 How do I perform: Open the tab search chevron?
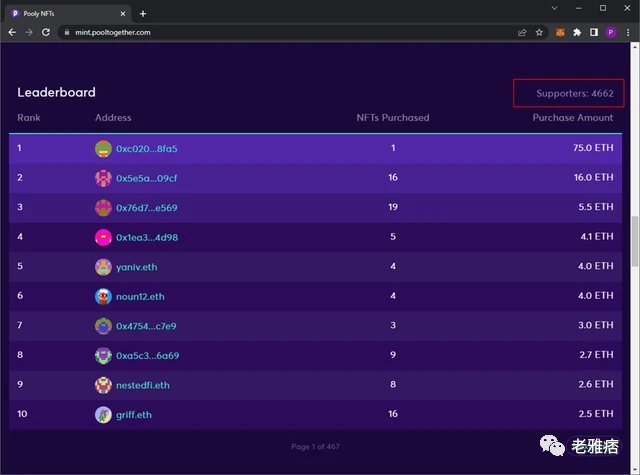[x=554, y=8]
